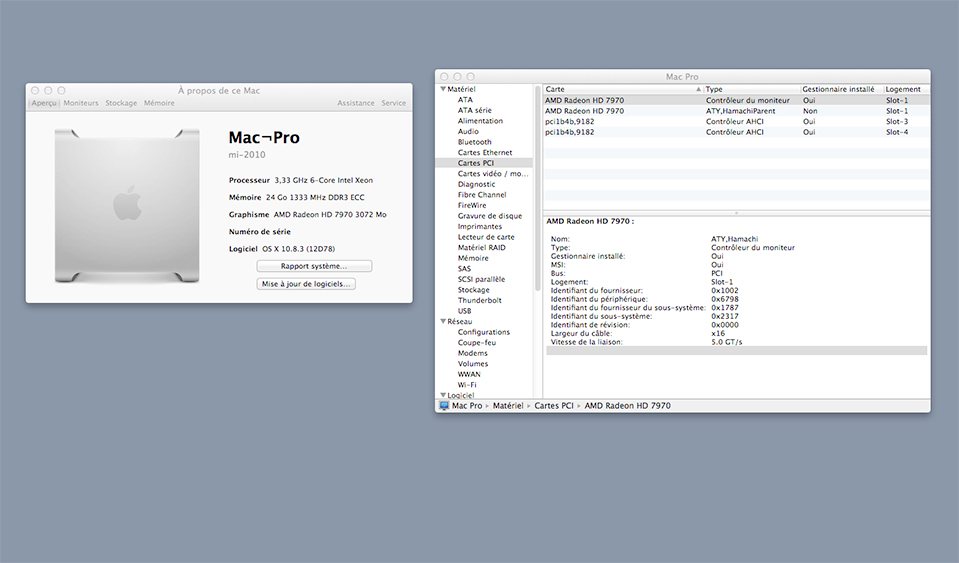Screen dimensions: 959x563
Task: Select ATA série in the sidebar
Action: [475, 111]
